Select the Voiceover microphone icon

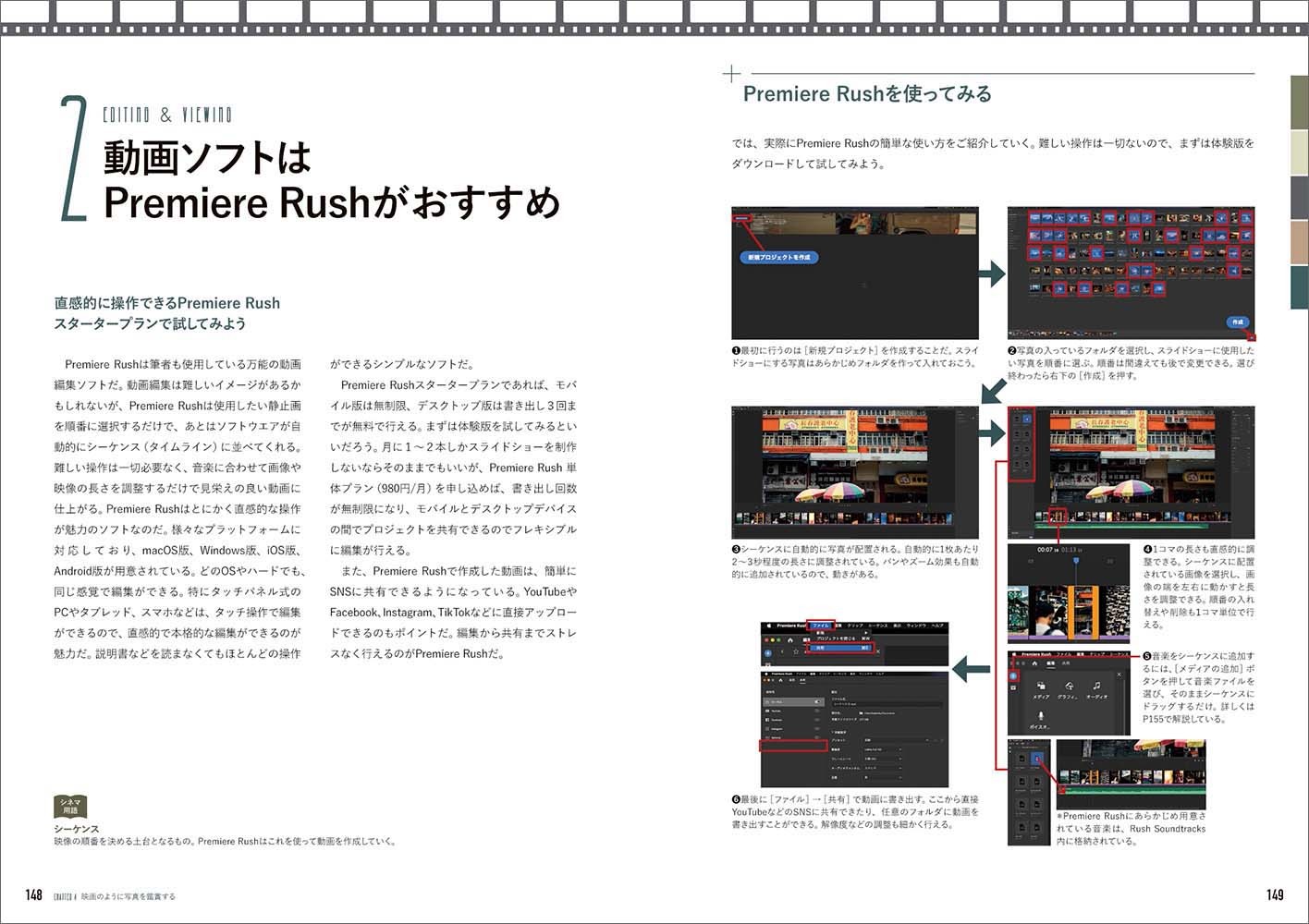[x=1040, y=717]
